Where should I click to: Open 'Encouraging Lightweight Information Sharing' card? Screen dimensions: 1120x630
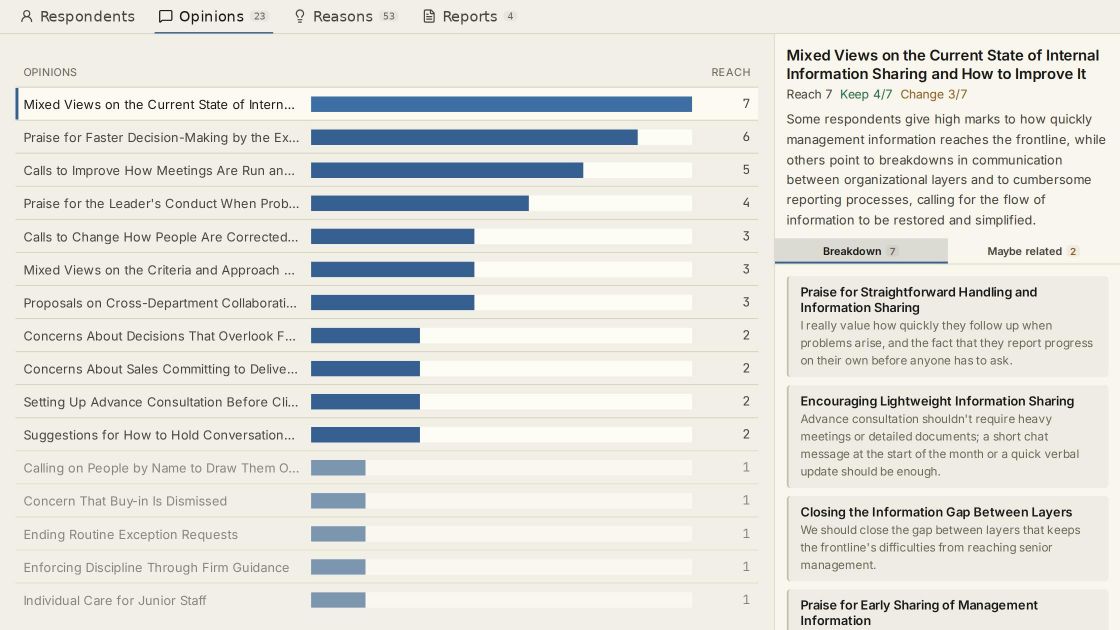947,436
